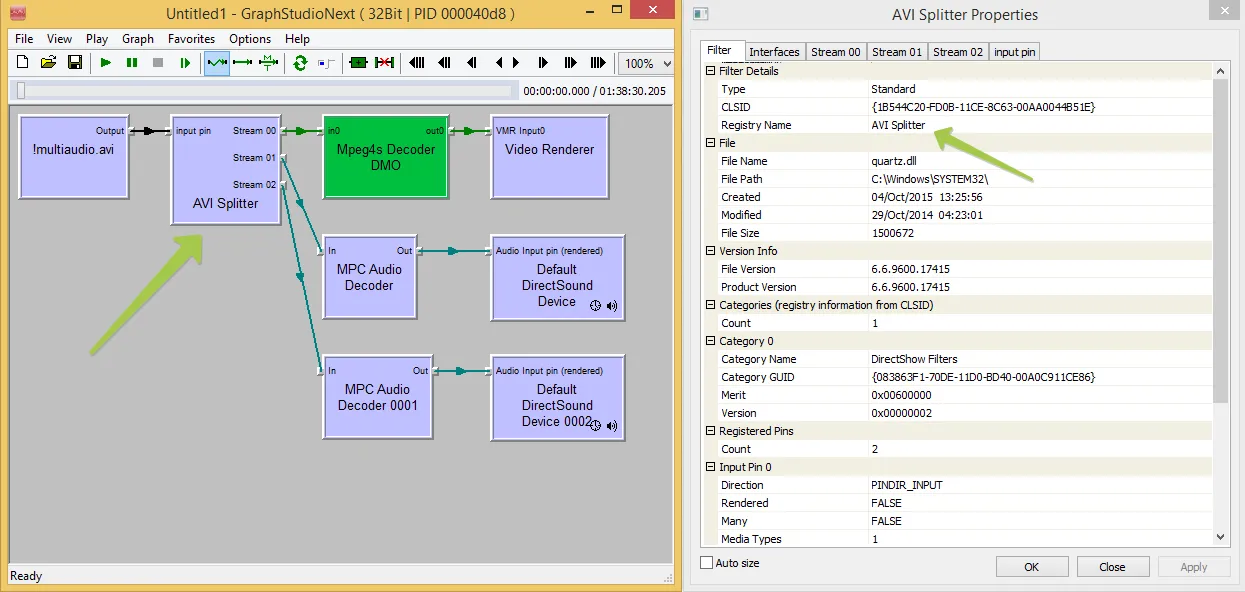The image size is (1245, 592).
Task: Click the seek bar slider handle
Action: point(21,91)
